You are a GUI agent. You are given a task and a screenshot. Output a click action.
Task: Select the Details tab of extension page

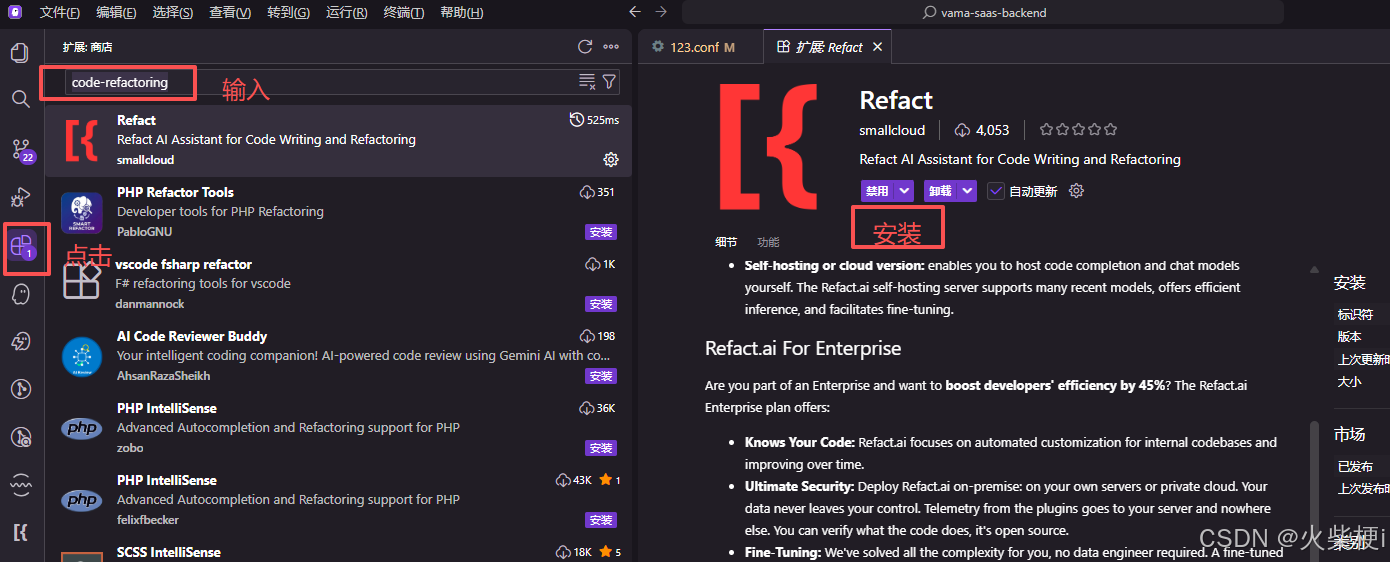pyautogui.click(x=726, y=242)
